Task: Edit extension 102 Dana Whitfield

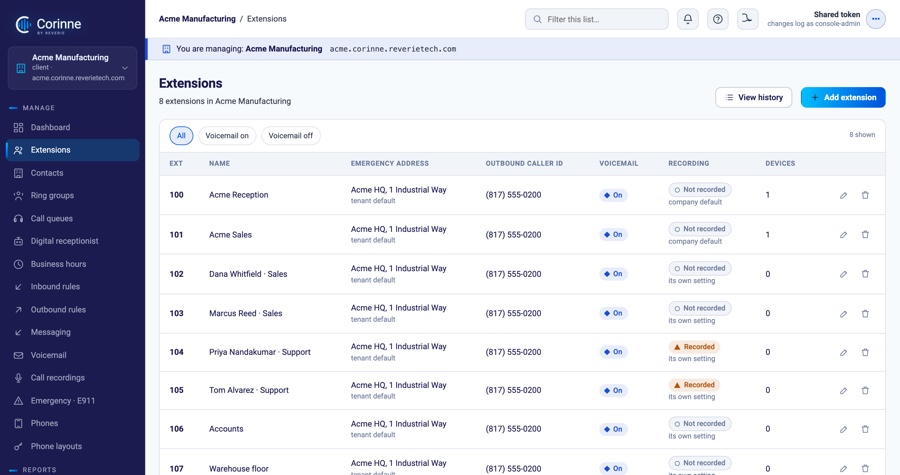Action: tap(843, 274)
